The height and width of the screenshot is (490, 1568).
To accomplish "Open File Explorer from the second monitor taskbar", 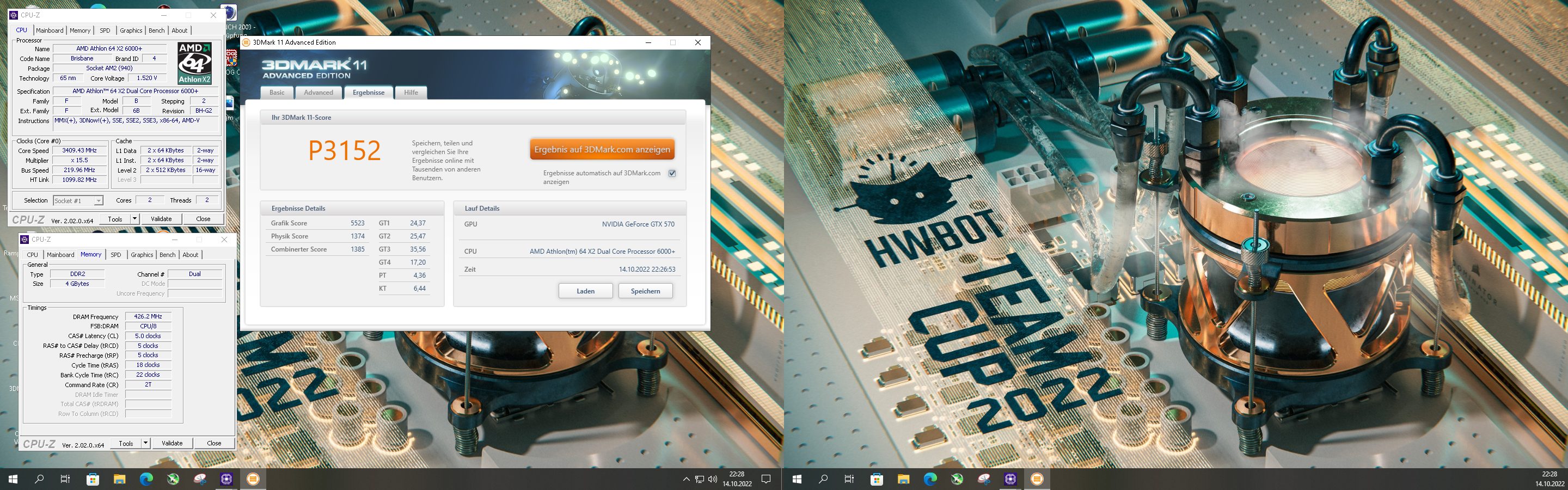I will 903,479.
